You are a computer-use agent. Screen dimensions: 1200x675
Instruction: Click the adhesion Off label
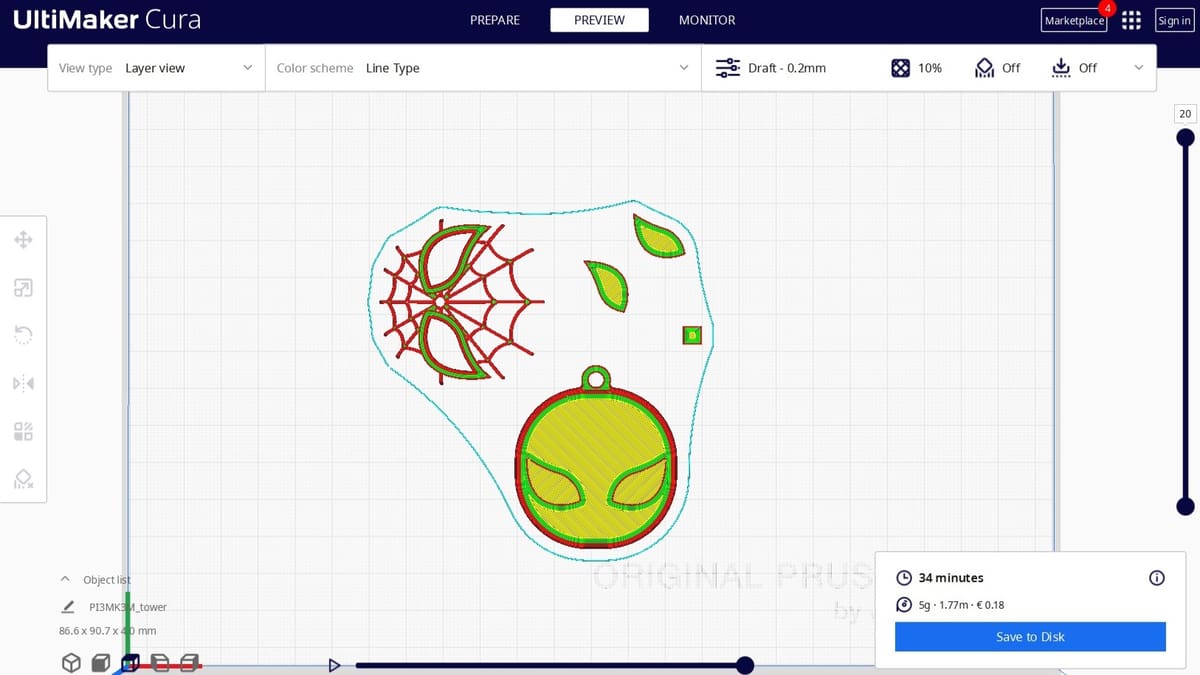point(1088,68)
